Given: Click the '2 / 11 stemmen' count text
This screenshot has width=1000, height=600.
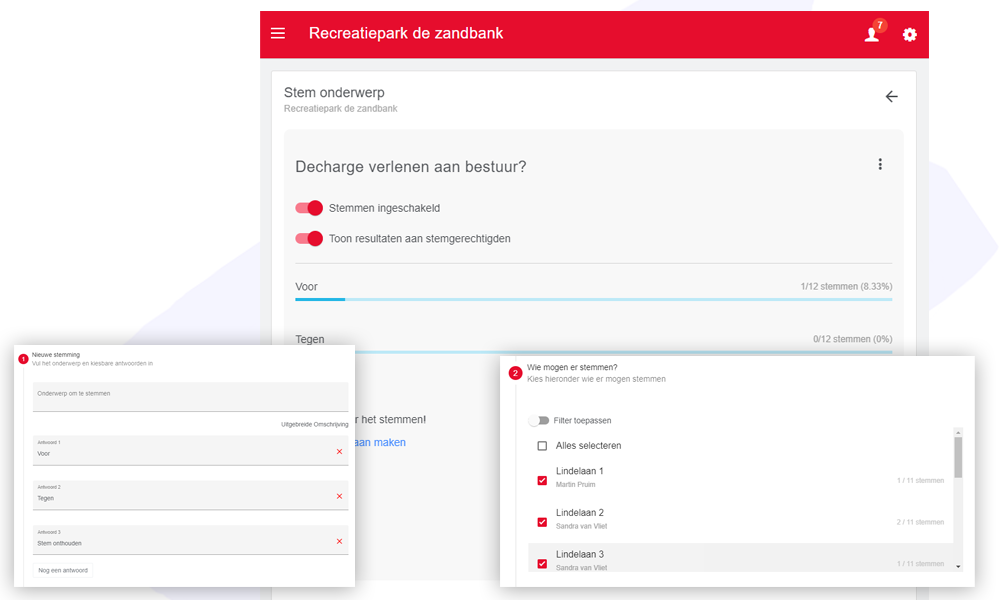Looking at the screenshot, I should click(920, 522).
